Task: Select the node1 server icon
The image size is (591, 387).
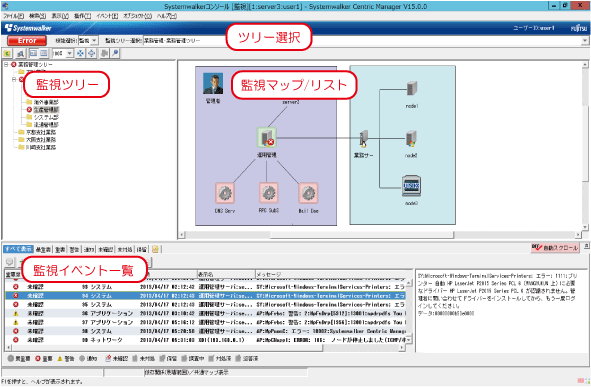Action: (x=412, y=89)
